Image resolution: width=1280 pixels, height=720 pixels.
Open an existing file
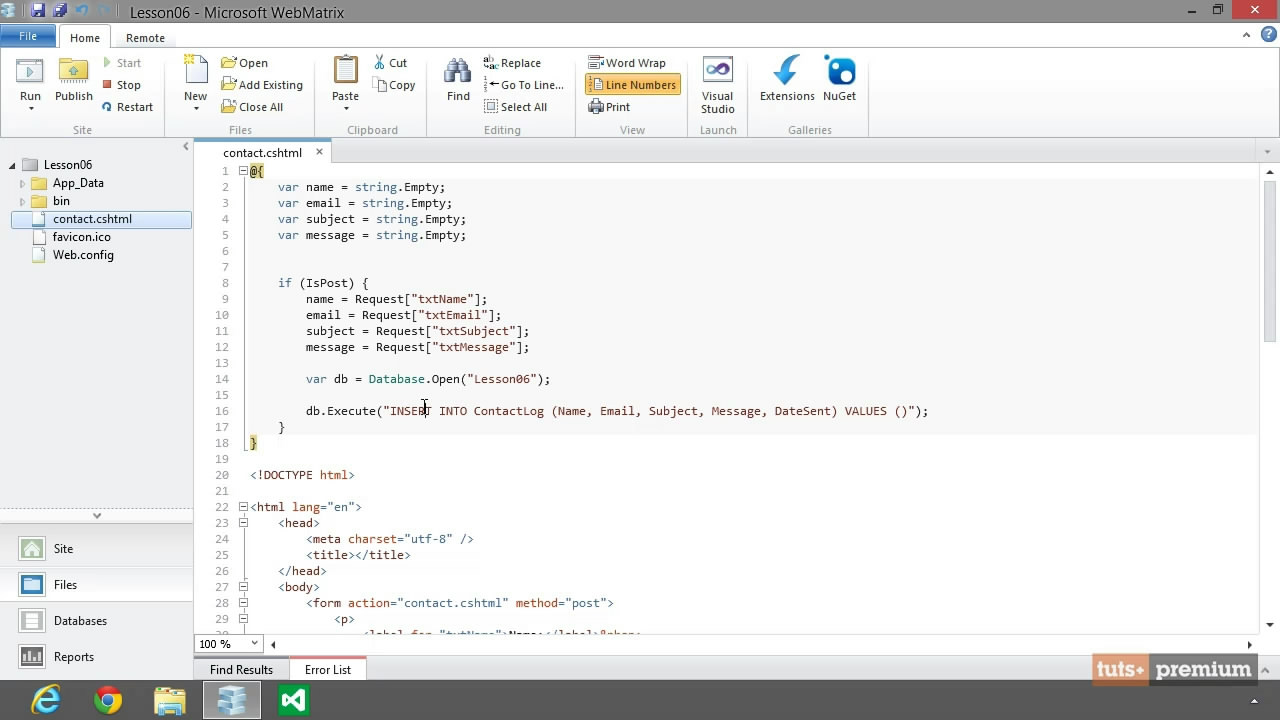[244, 63]
